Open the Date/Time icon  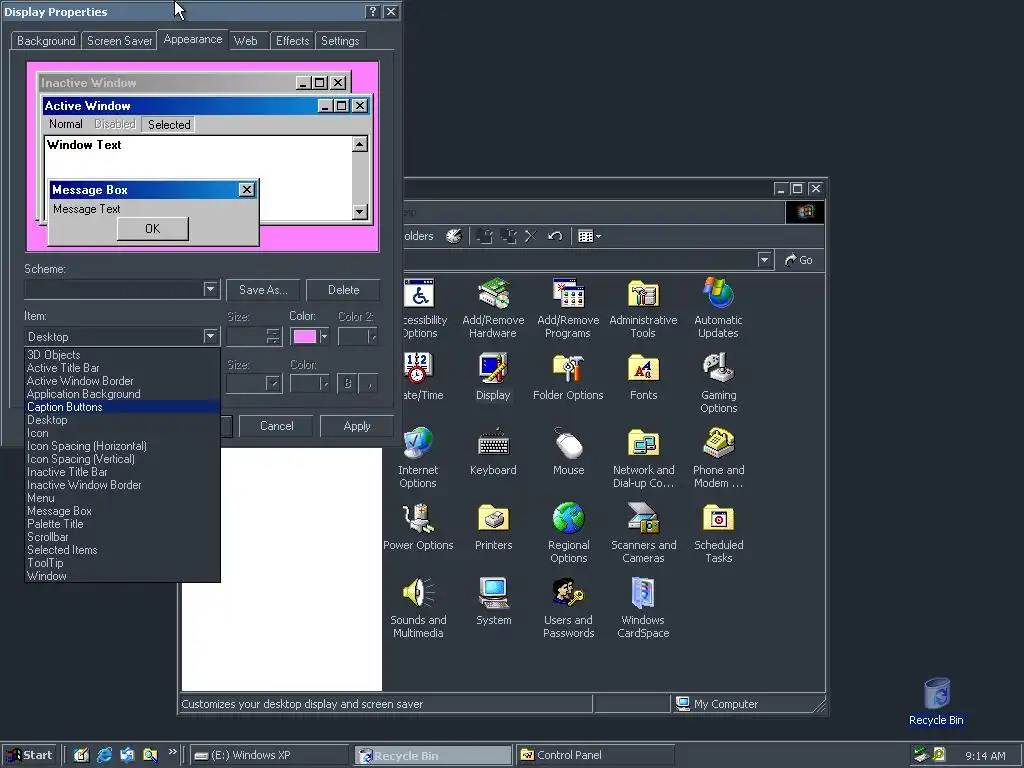click(x=421, y=377)
